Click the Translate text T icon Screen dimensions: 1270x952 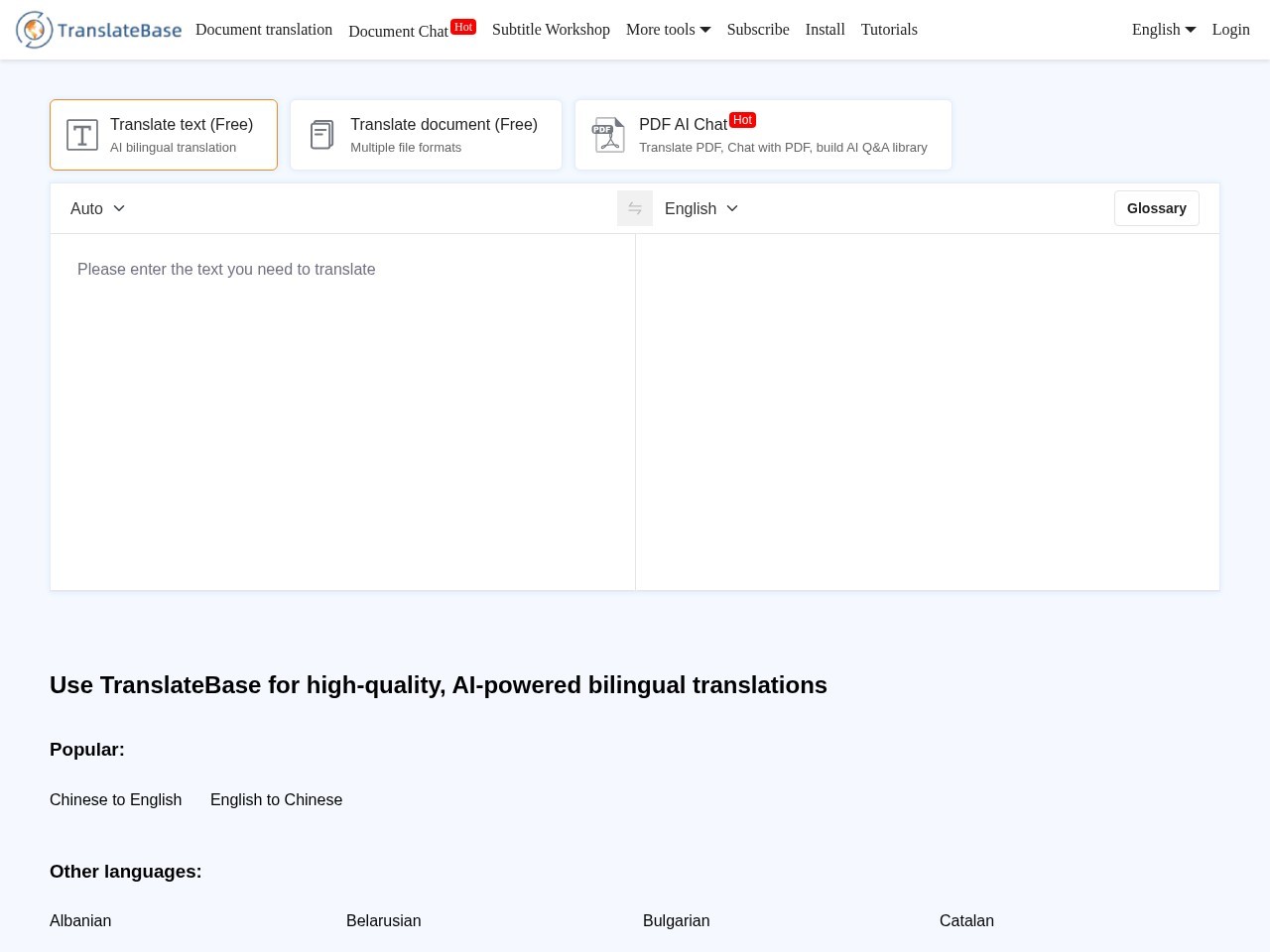pyautogui.click(x=82, y=135)
